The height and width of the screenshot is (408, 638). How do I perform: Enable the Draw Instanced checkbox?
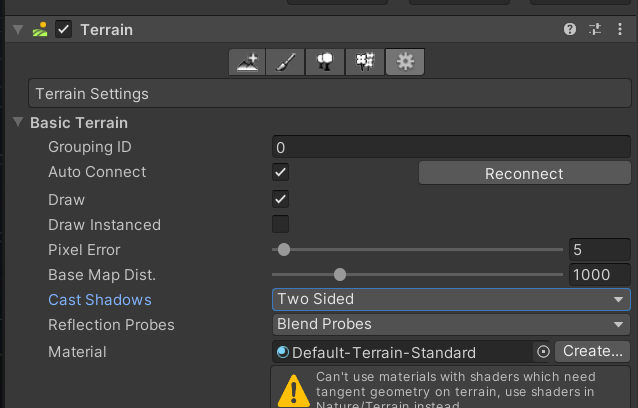point(280,224)
